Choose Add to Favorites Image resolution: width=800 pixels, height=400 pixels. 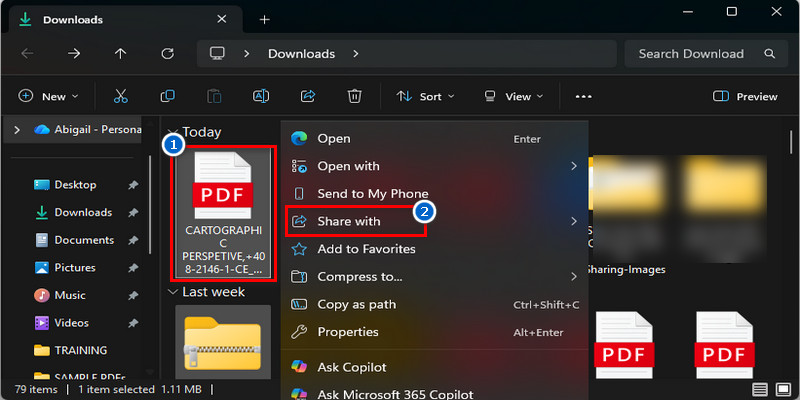(435, 249)
